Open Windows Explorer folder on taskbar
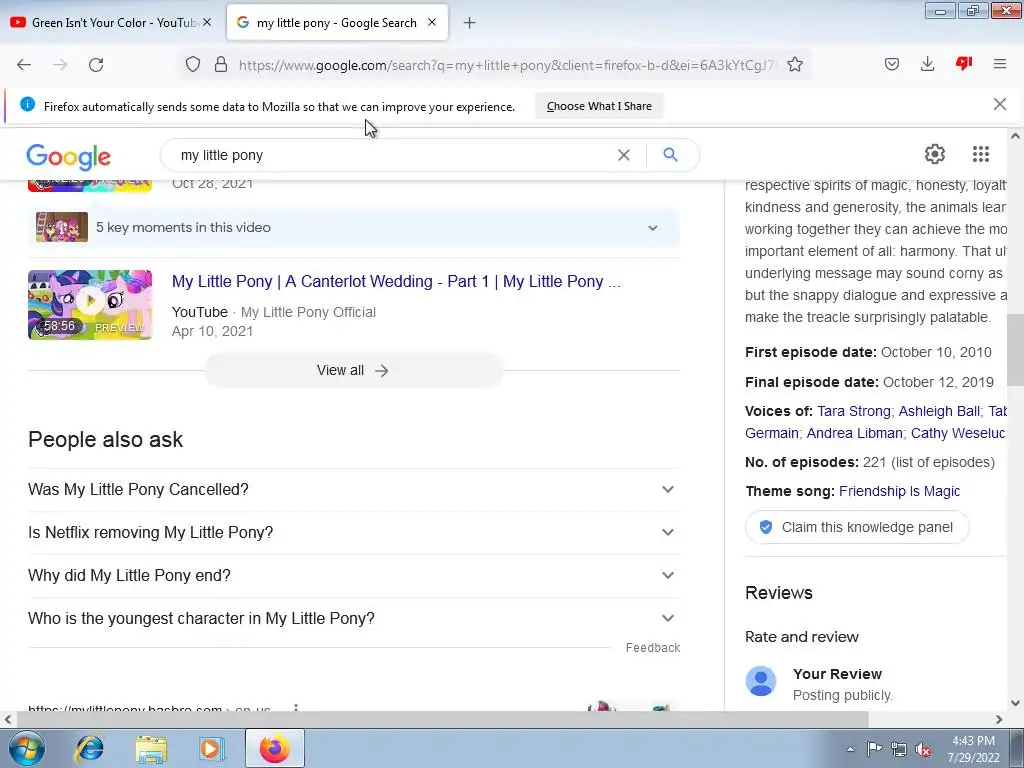 (x=151, y=748)
